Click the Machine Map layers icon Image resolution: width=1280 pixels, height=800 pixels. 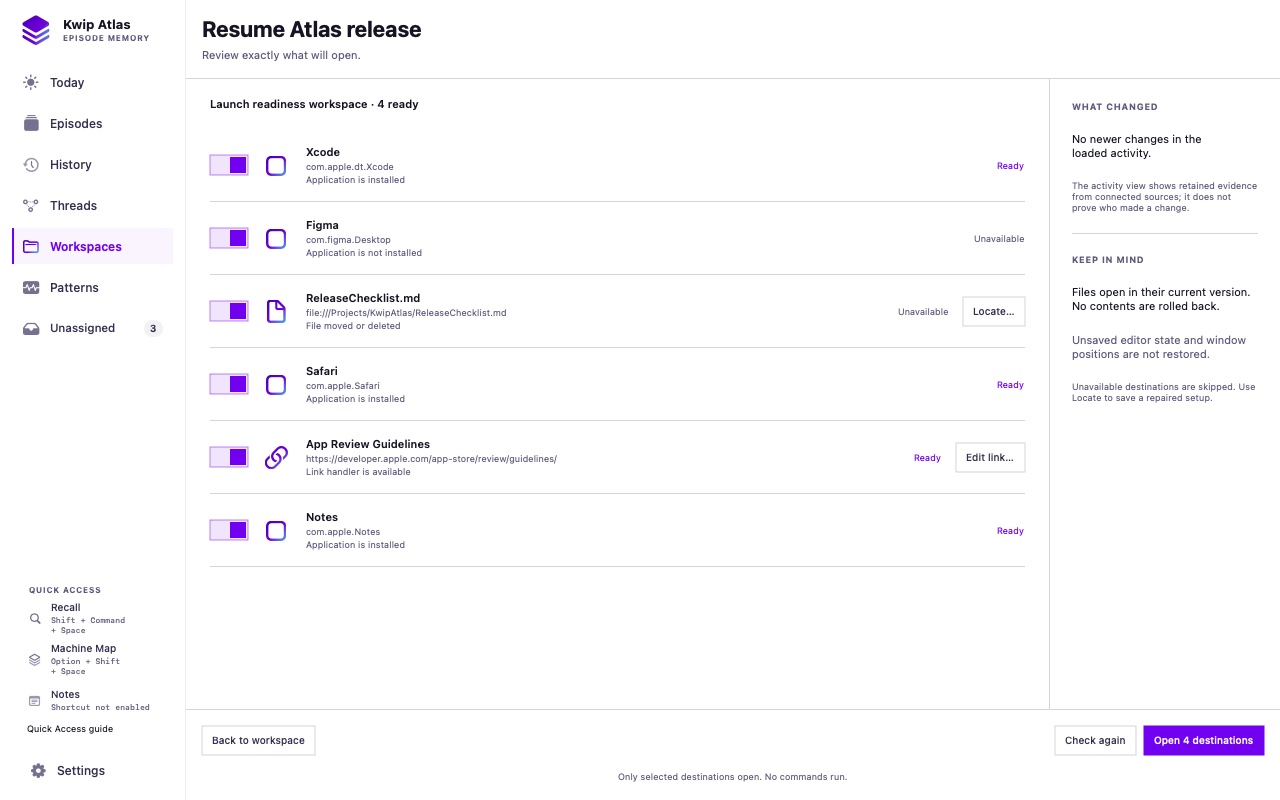click(x=35, y=660)
